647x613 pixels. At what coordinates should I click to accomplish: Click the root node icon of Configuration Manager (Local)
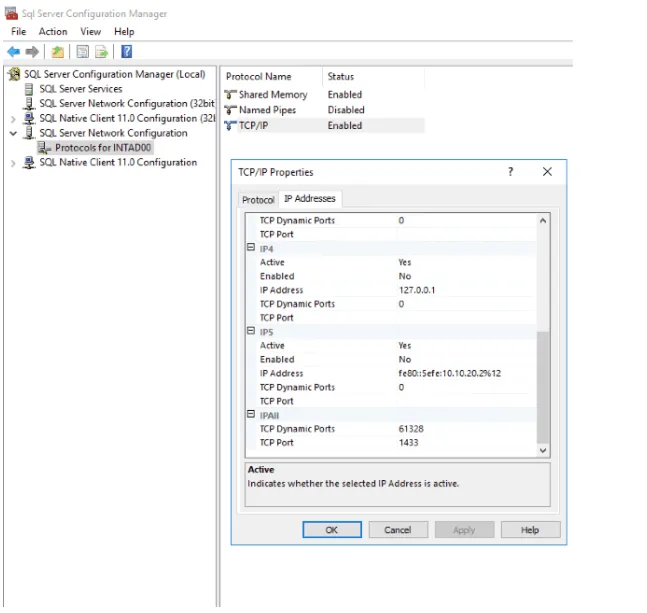14,74
